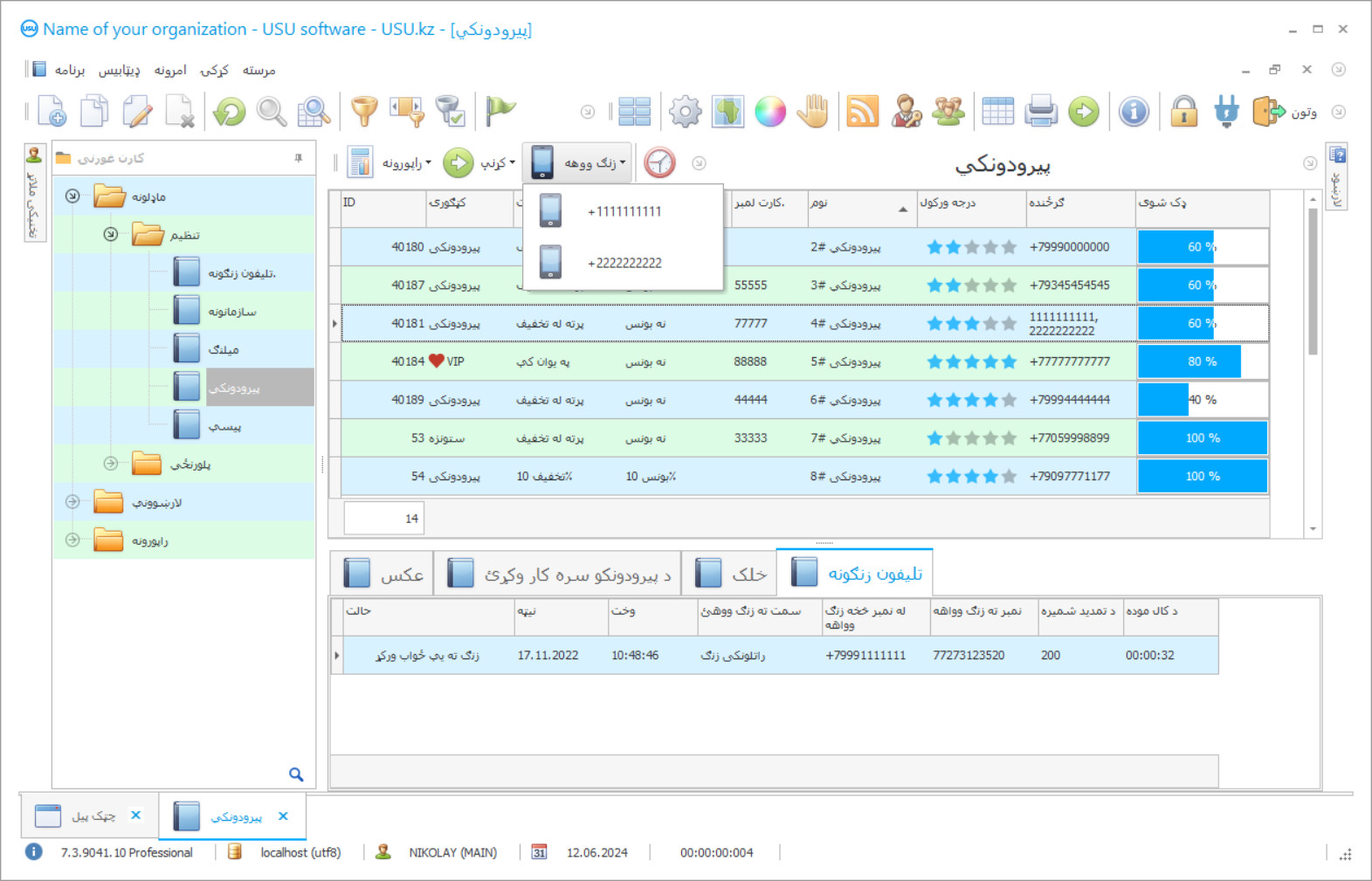Open the ډیټابیس menu

coord(119,71)
